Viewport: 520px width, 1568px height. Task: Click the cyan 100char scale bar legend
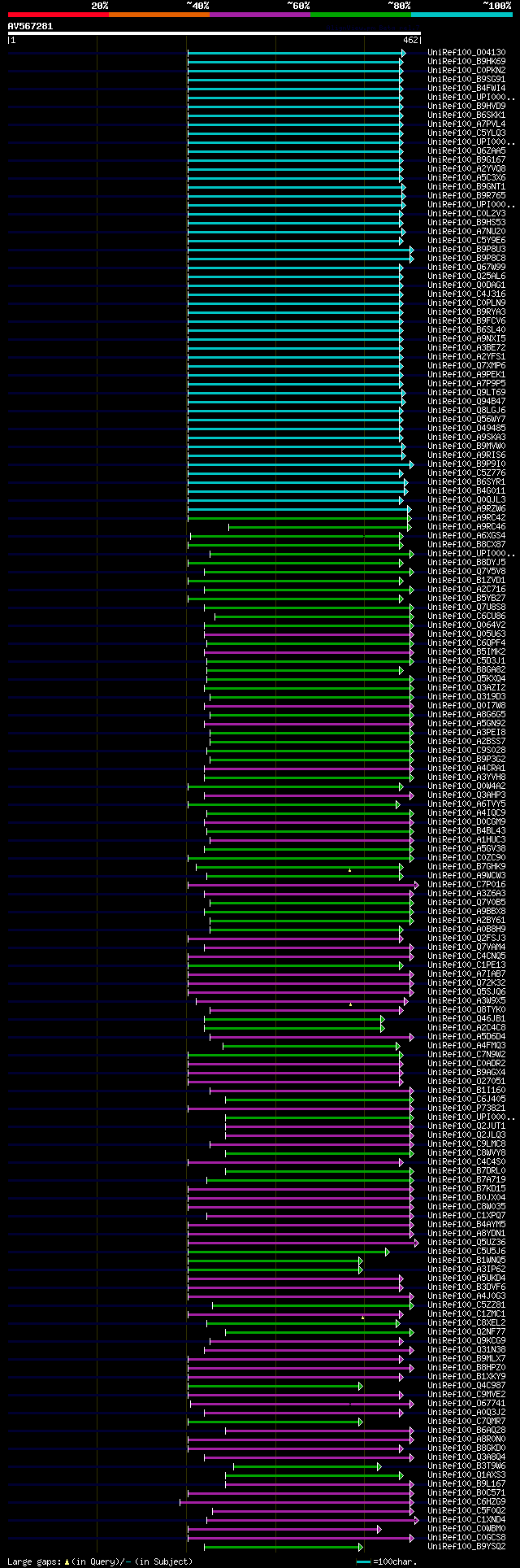[363, 1561]
